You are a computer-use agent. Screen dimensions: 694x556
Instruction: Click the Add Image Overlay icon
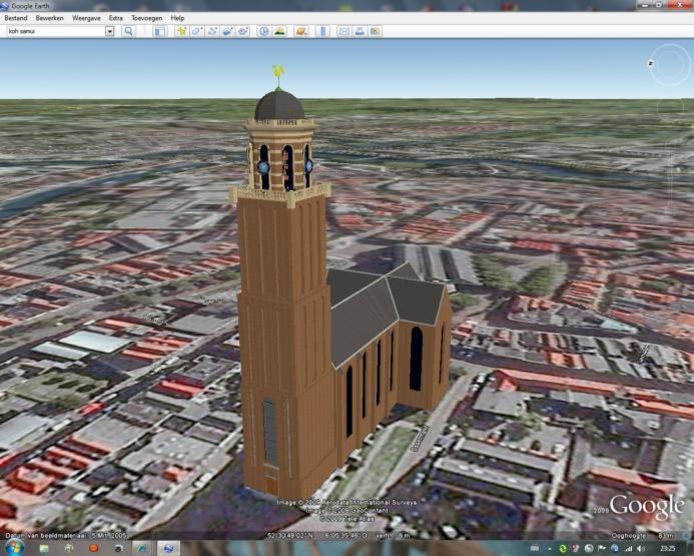228,31
